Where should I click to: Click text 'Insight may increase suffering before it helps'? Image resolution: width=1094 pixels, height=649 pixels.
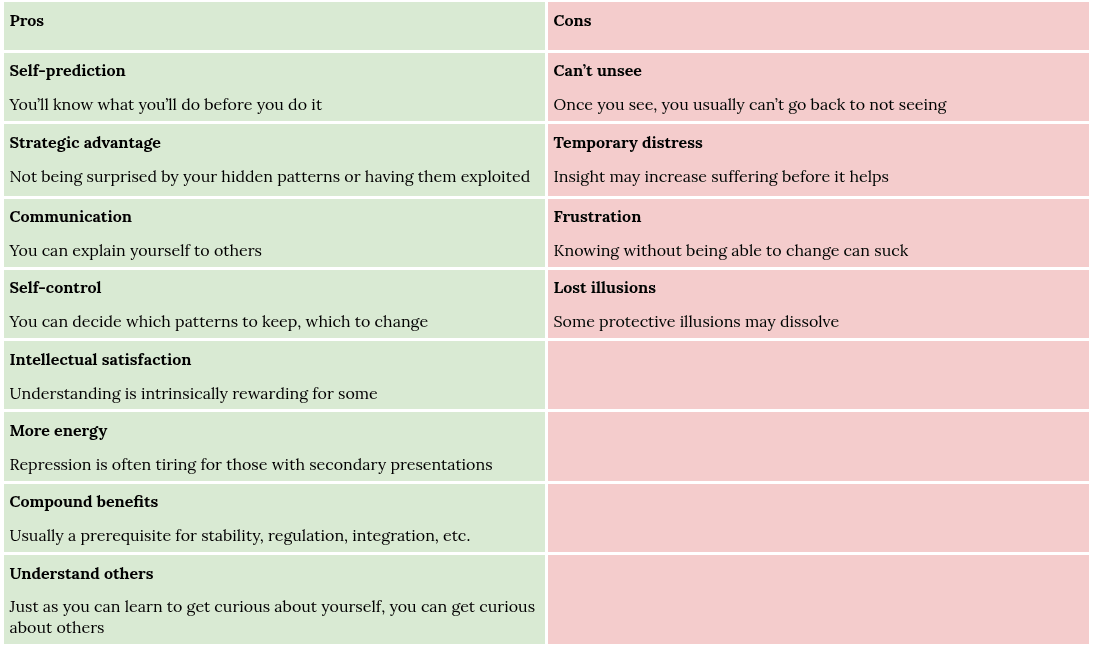pos(721,177)
